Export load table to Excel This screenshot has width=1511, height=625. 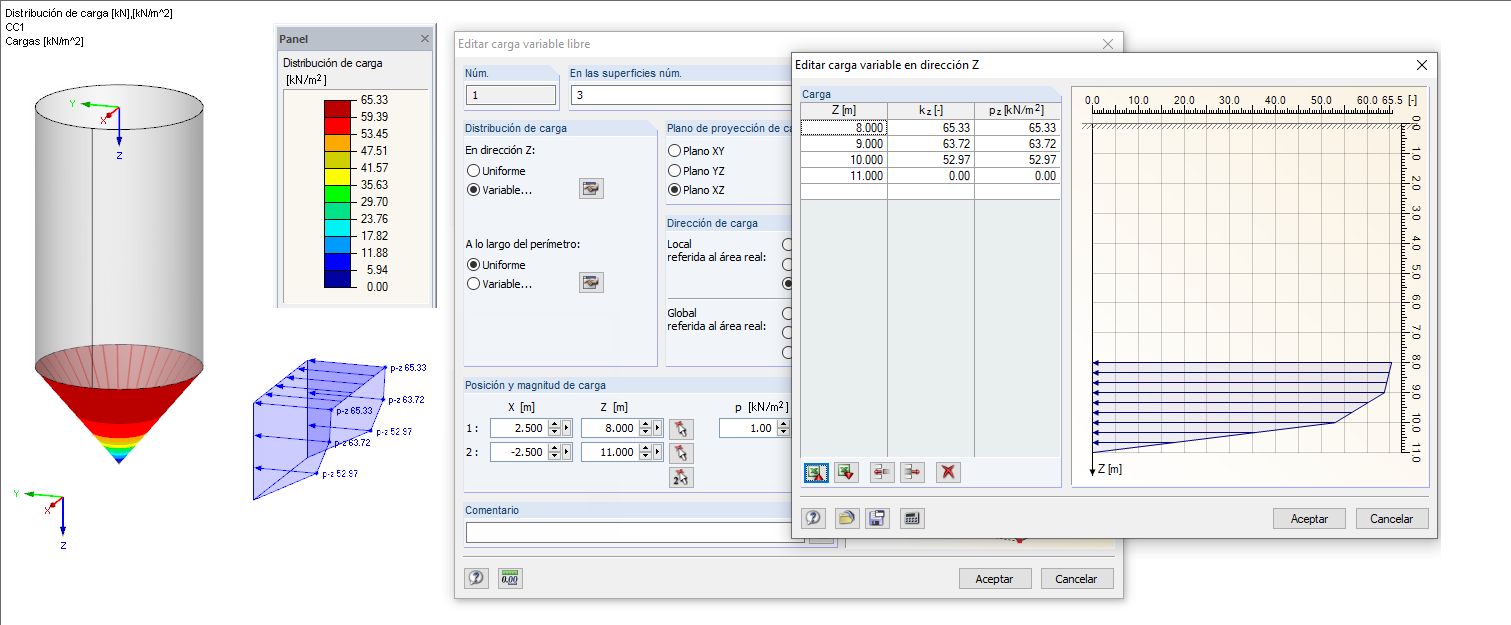coord(816,472)
